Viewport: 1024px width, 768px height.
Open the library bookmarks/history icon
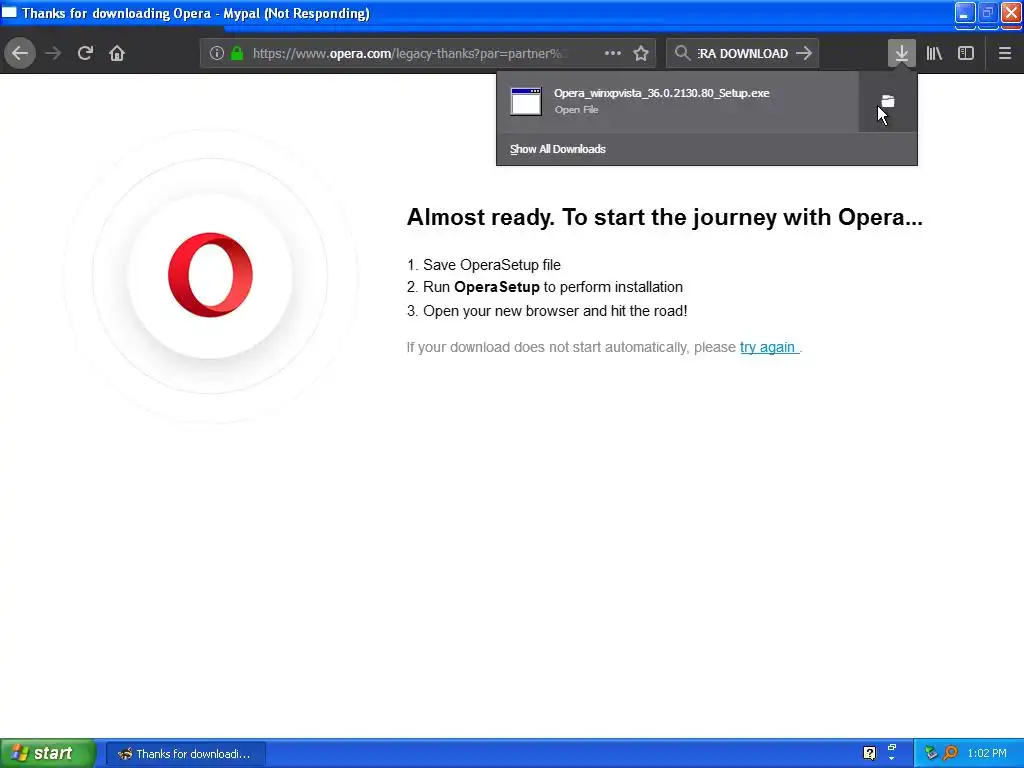pos(934,53)
